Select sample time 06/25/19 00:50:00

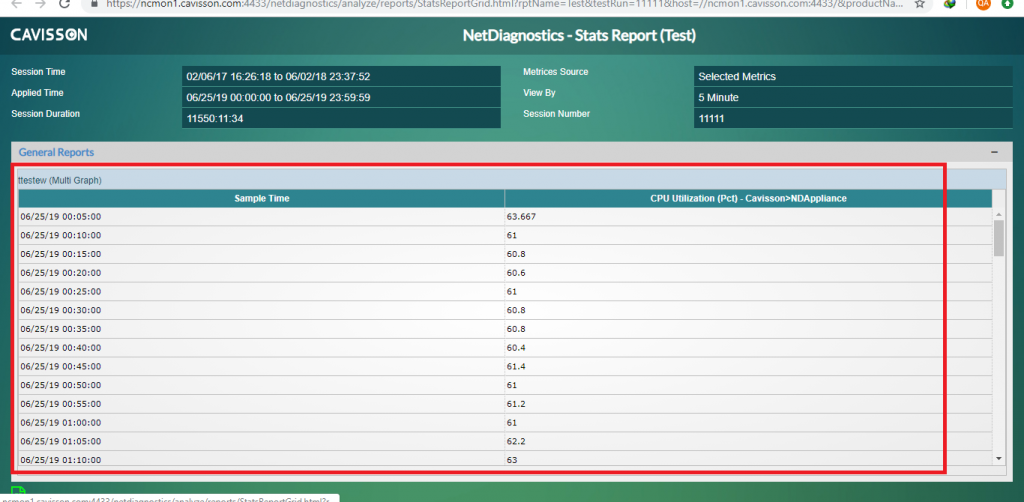[x=61, y=385]
